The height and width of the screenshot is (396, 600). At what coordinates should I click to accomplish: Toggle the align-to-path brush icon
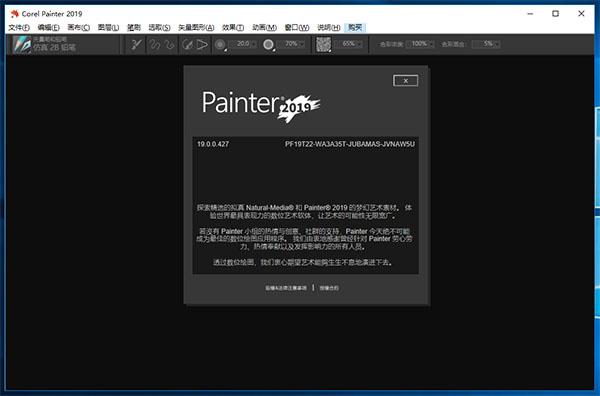coord(187,45)
